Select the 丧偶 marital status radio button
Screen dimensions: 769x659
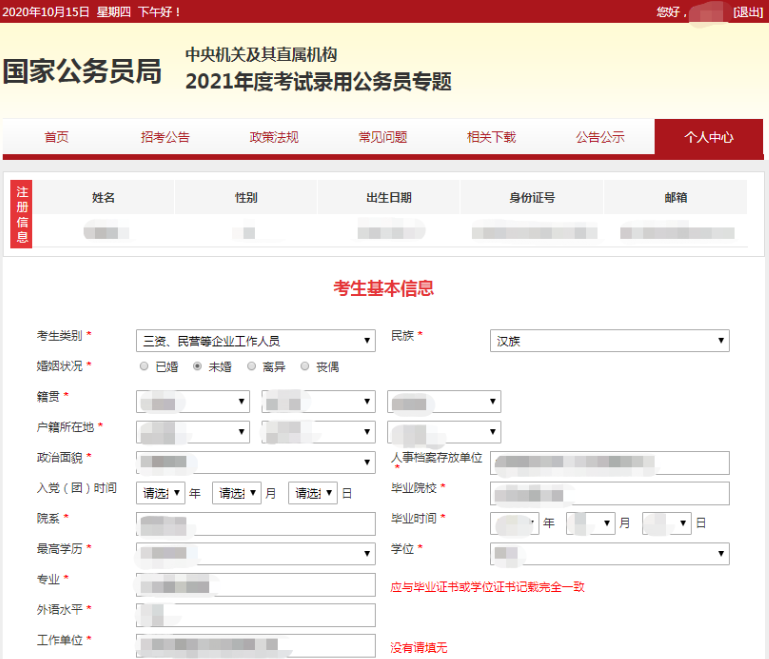(x=305, y=366)
